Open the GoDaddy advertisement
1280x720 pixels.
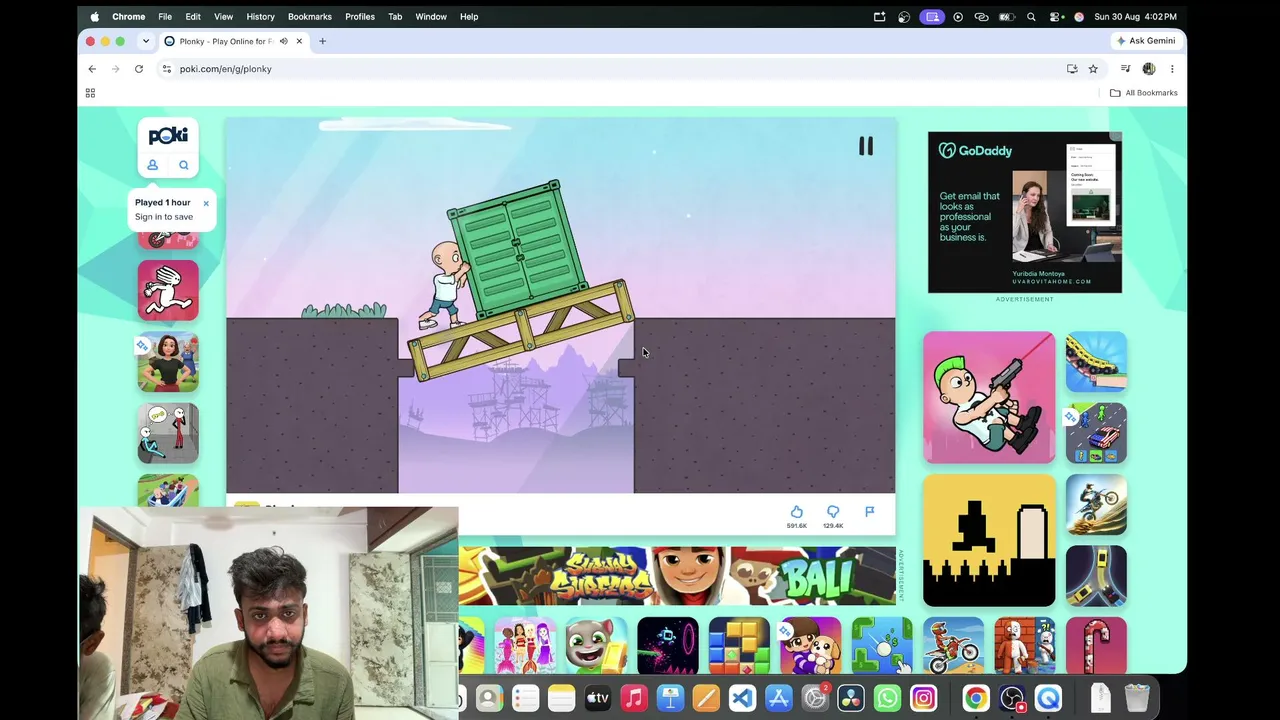click(1025, 212)
